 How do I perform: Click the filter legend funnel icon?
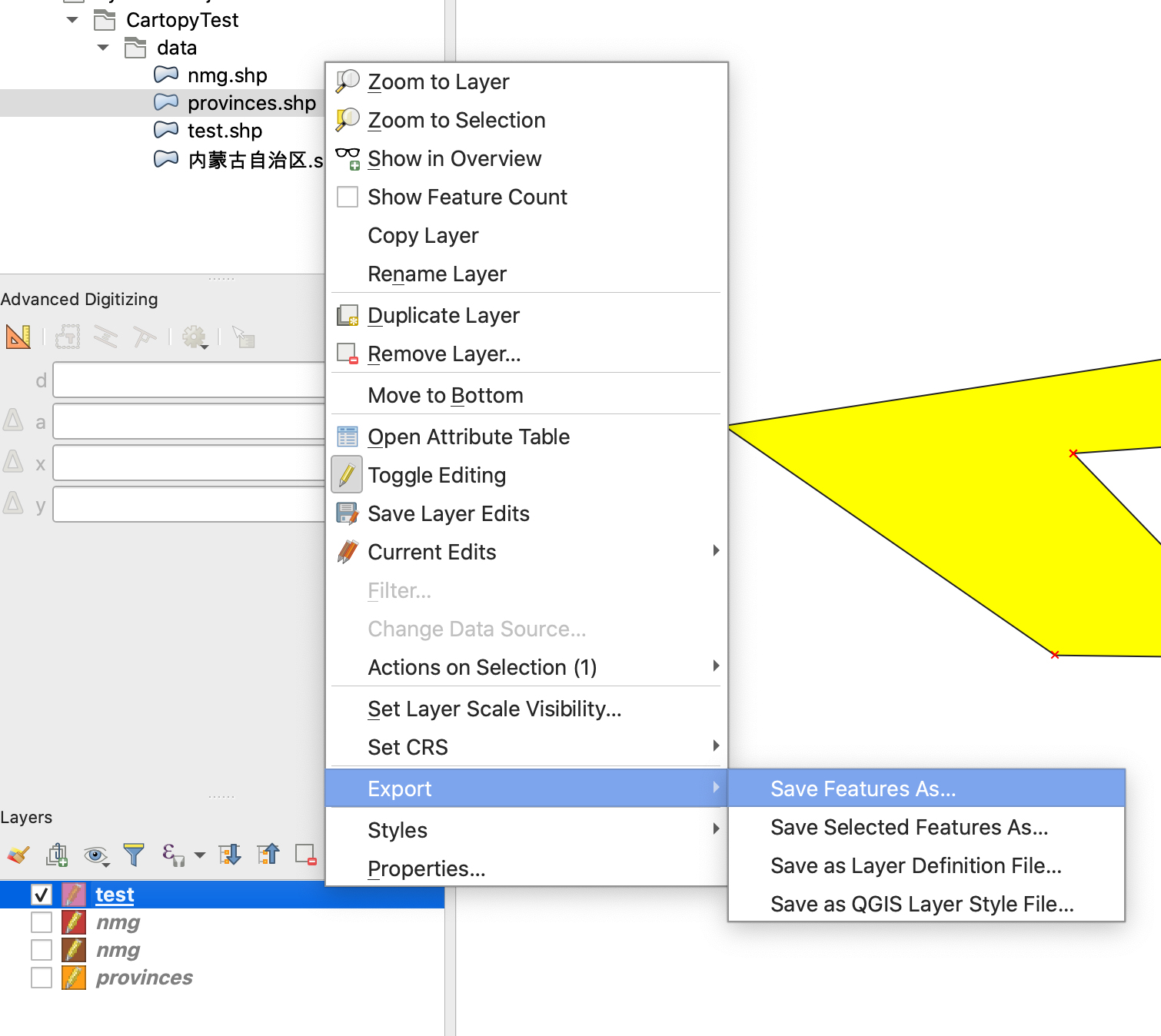(134, 855)
